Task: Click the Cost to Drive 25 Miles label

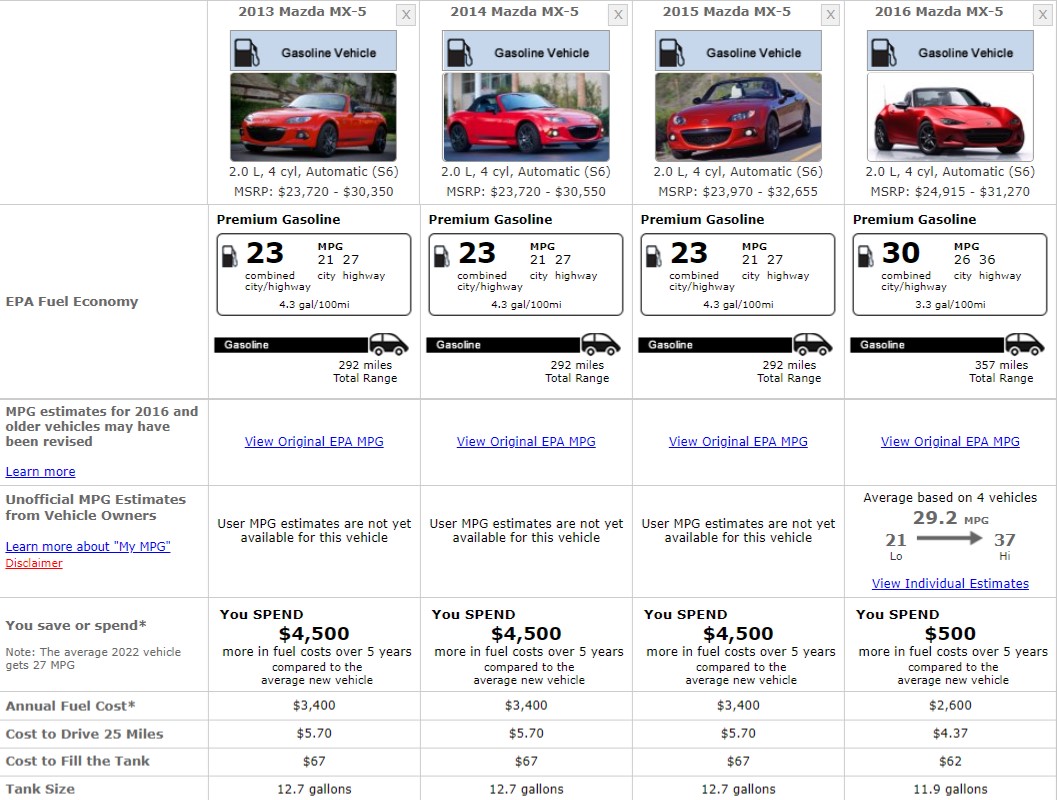Action: tap(84, 734)
